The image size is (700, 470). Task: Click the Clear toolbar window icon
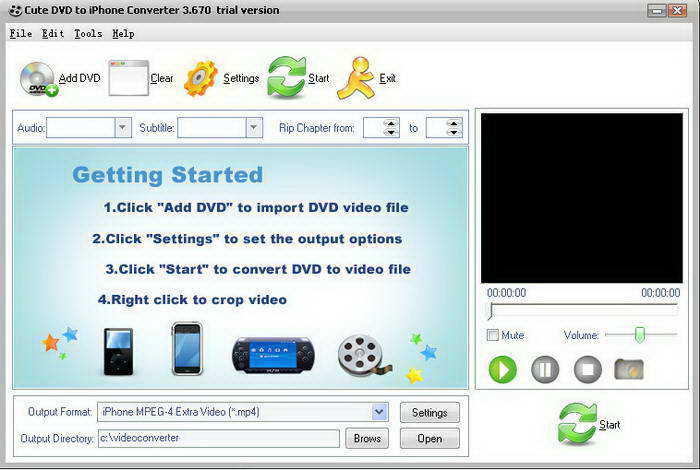click(x=129, y=78)
